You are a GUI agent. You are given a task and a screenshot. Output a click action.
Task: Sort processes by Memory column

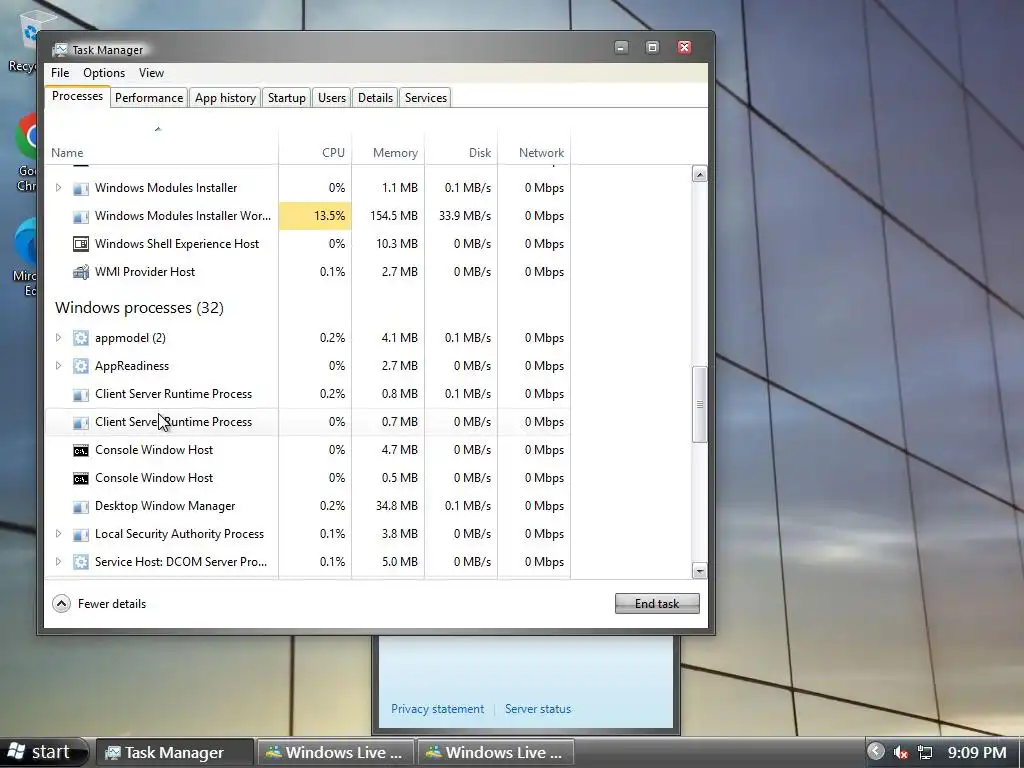pyautogui.click(x=389, y=148)
